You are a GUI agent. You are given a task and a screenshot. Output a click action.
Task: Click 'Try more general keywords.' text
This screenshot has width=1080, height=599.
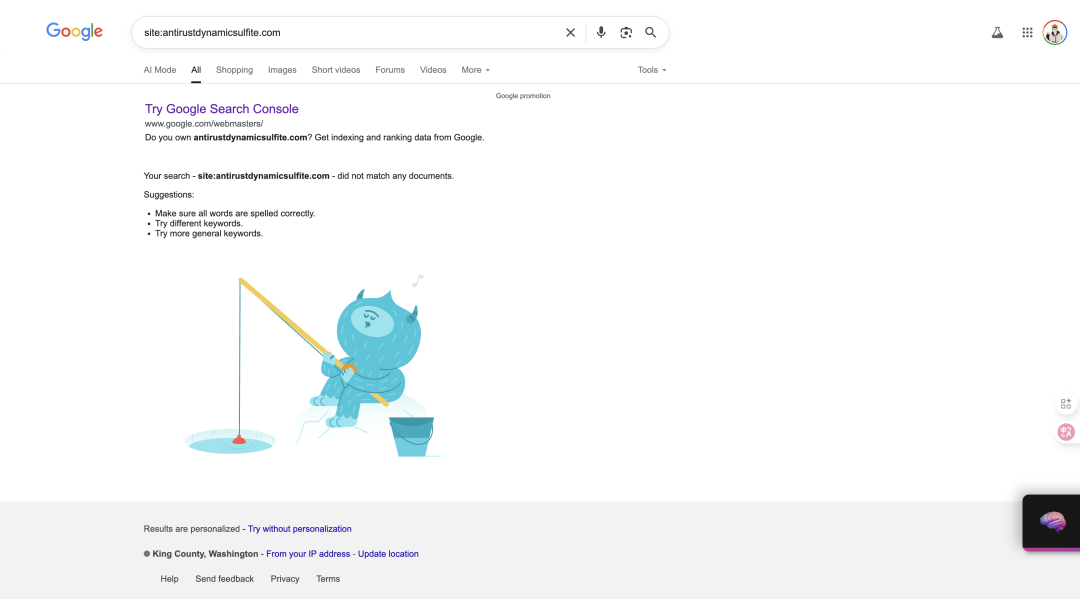tap(209, 233)
